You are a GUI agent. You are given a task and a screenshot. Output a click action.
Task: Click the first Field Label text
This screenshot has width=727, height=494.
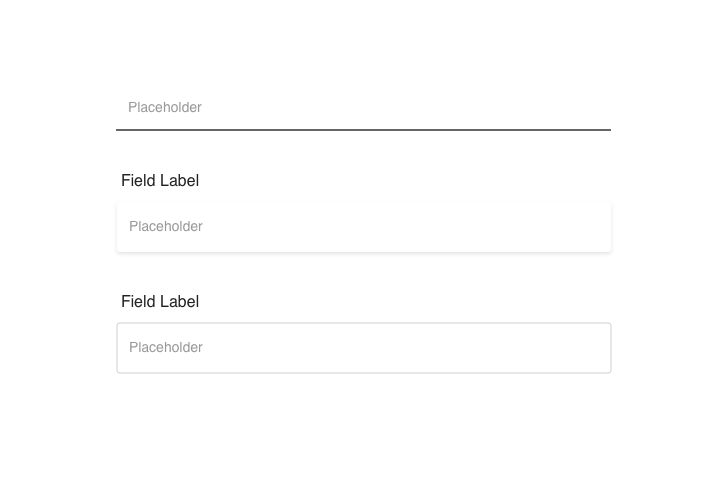(x=160, y=181)
